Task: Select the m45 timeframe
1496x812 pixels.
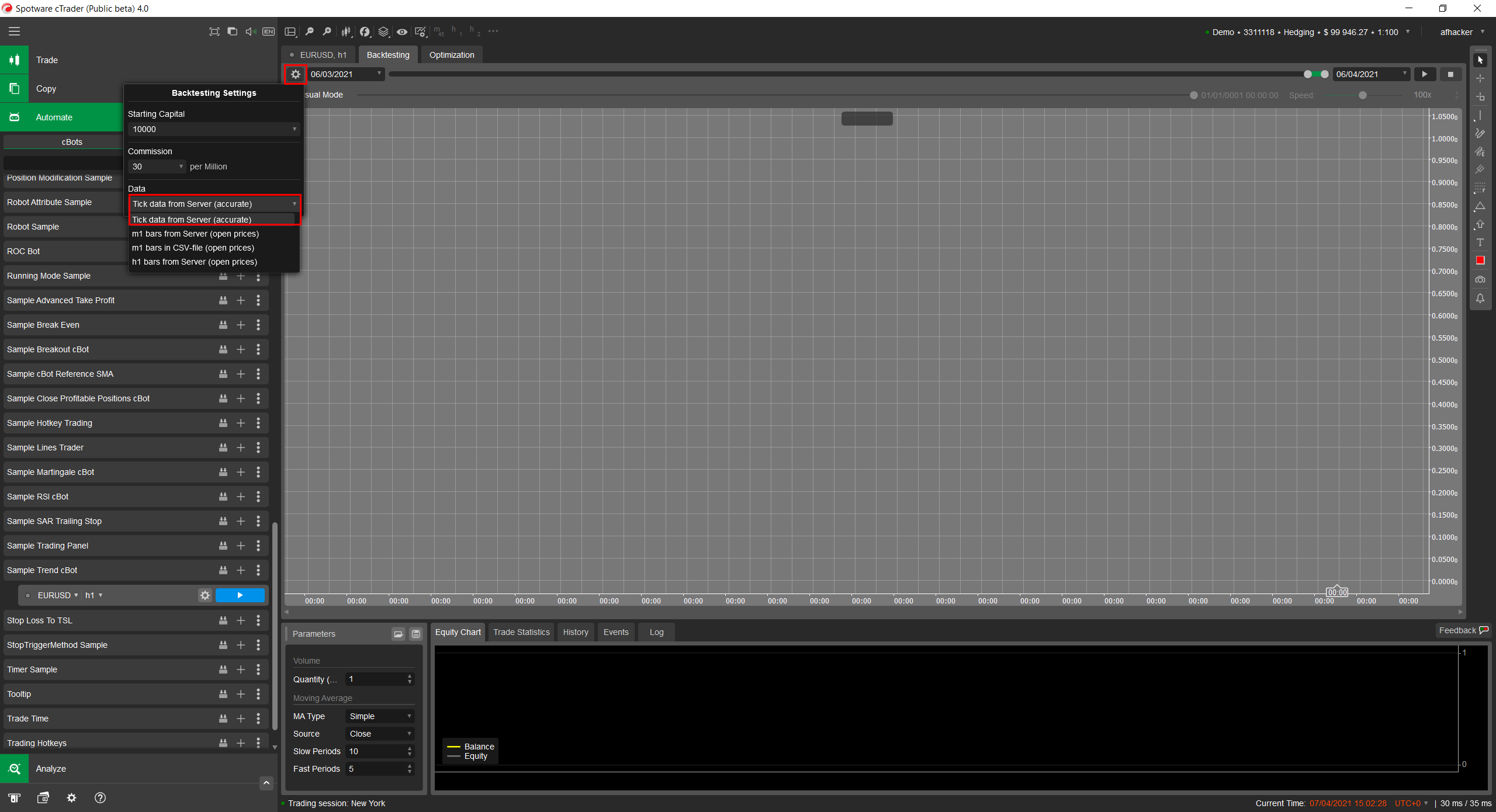Action: click(439, 32)
